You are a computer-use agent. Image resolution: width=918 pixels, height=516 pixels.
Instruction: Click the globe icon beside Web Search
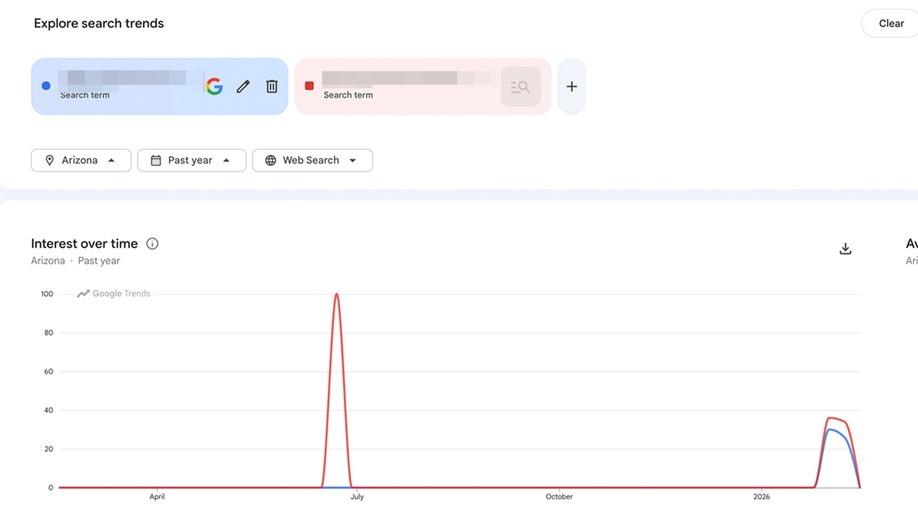270,160
